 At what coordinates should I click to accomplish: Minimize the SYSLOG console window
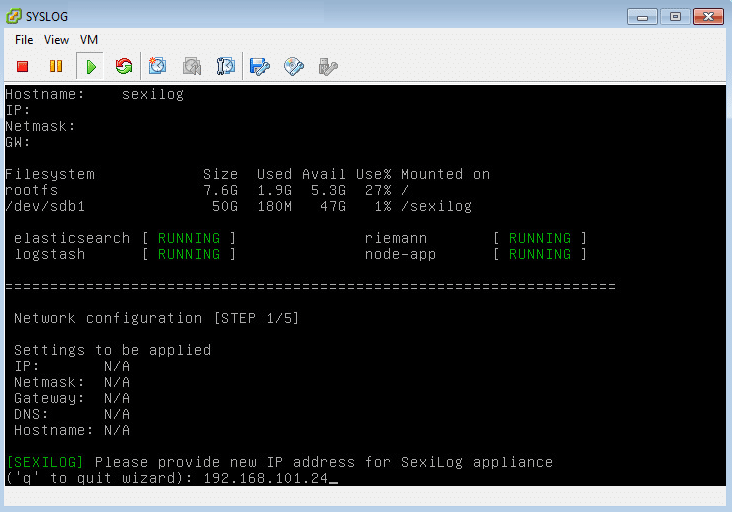(x=642, y=17)
